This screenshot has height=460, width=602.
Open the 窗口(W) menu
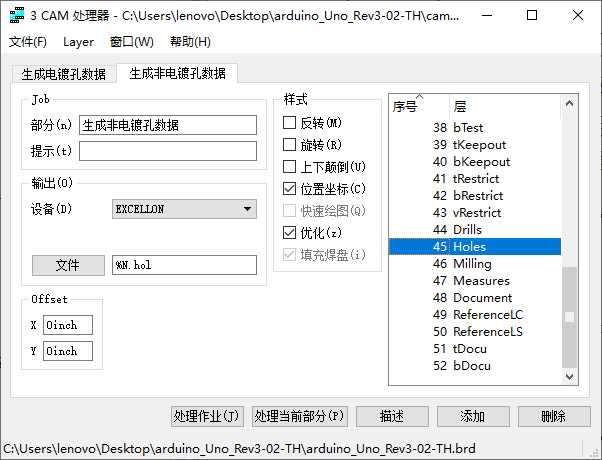coord(132,42)
